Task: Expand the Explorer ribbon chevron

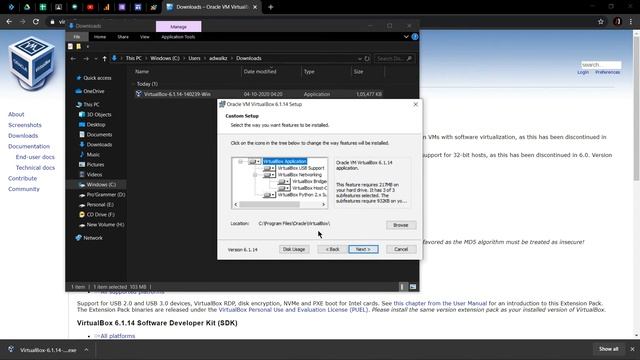Action: point(406,37)
